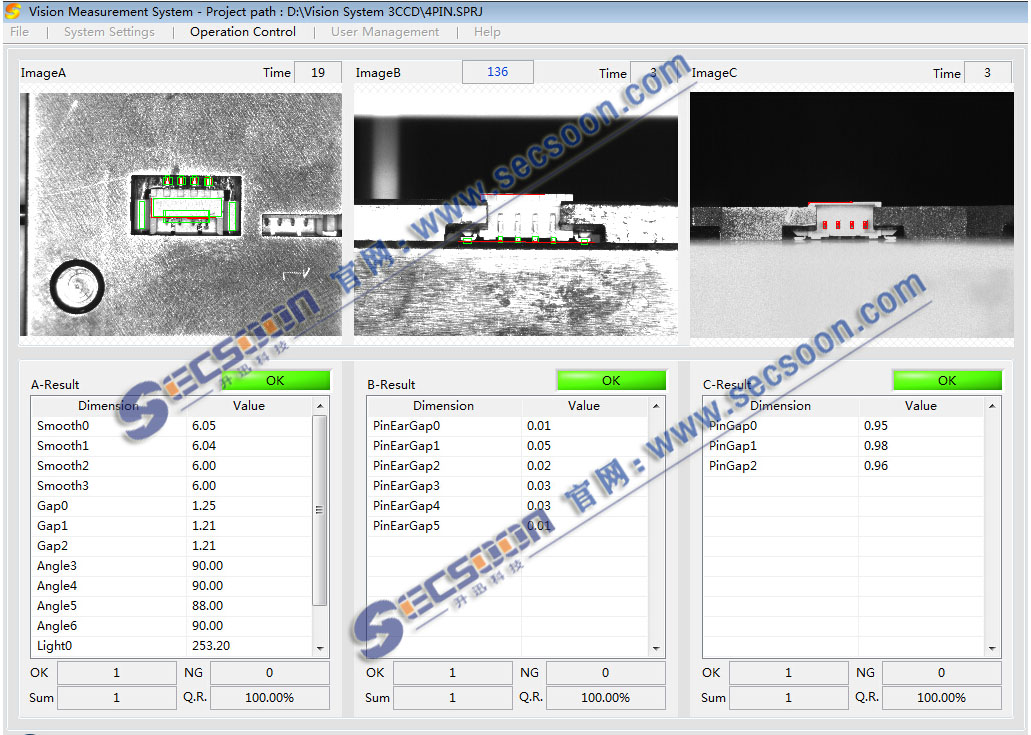
Task: Click the Vision Measurement System title bar icon
Action: coord(13,11)
